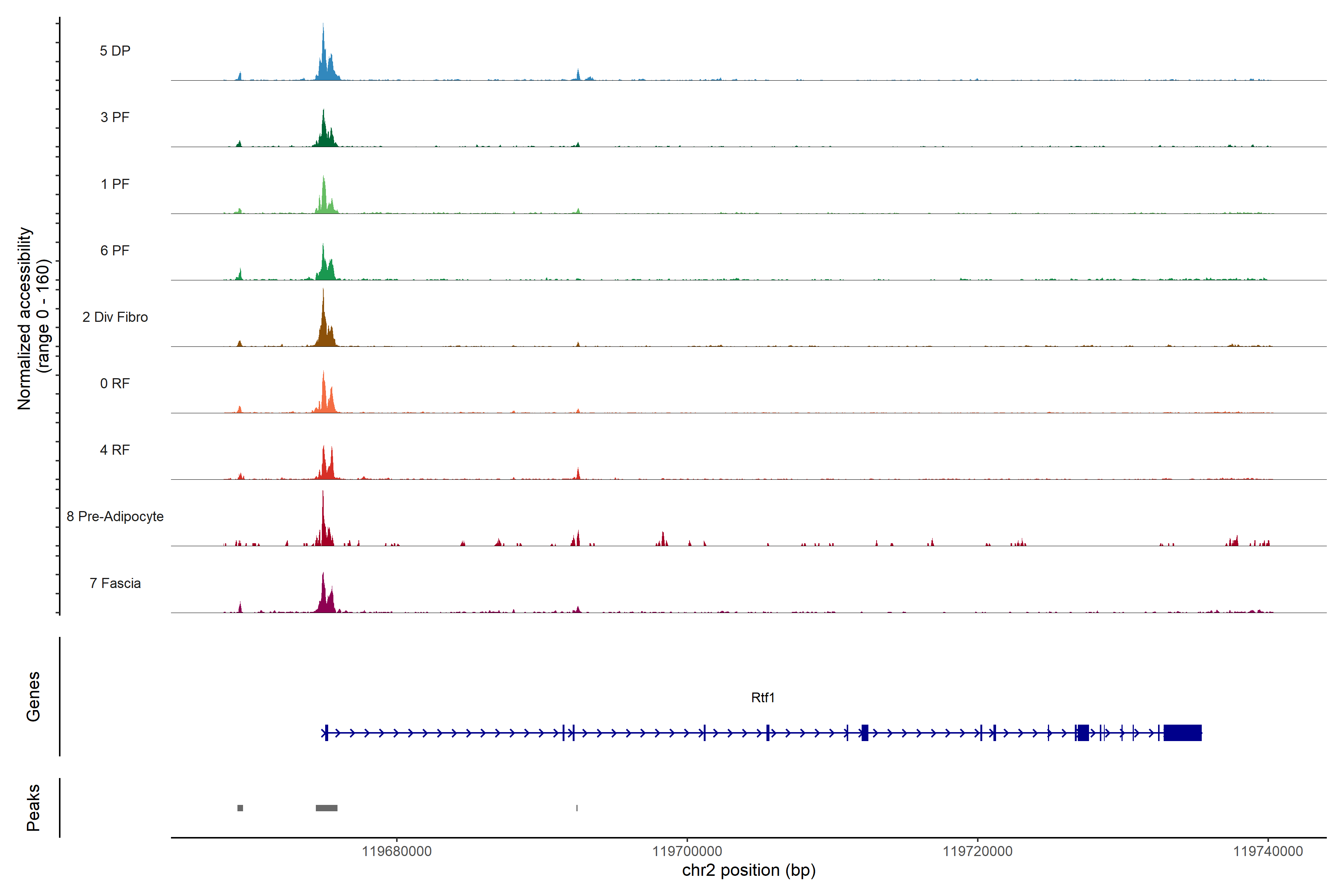The width and height of the screenshot is (1344, 896).
Task: Click the small leftmost gray peak box
Action: coord(240,808)
